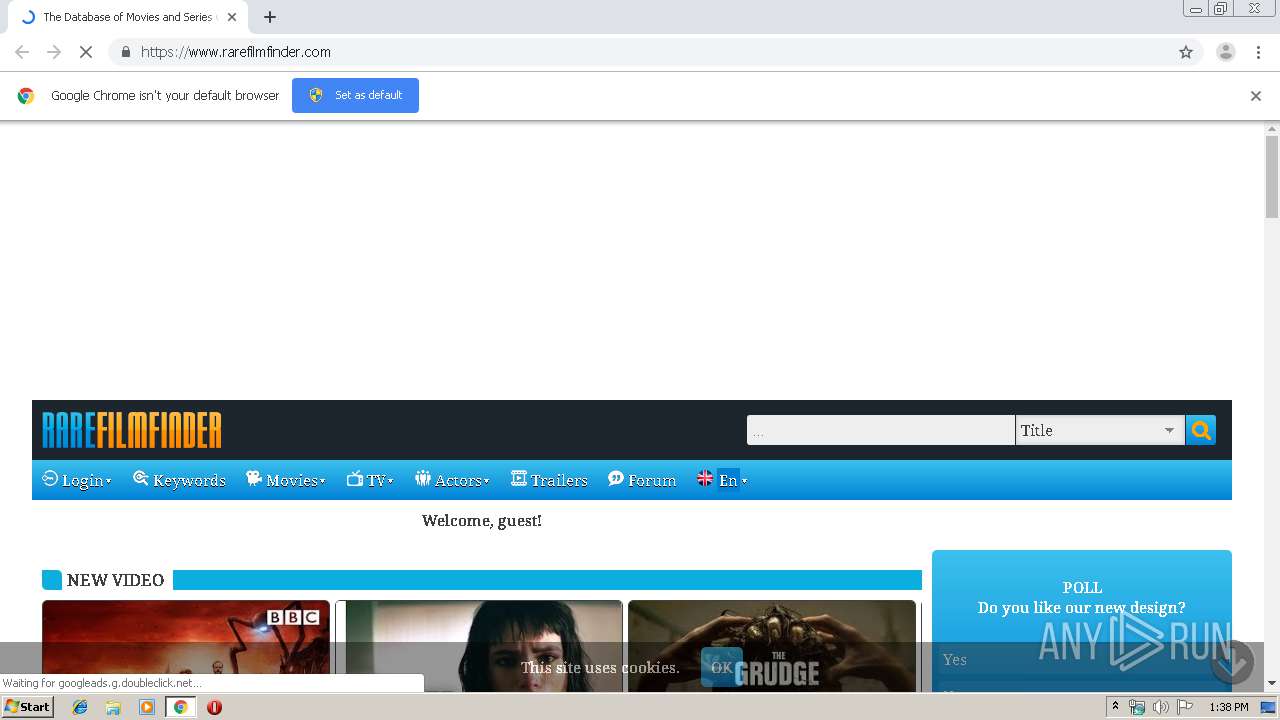Open the Trailers page
Image resolution: width=1280 pixels, height=720 pixels.
pos(549,480)
